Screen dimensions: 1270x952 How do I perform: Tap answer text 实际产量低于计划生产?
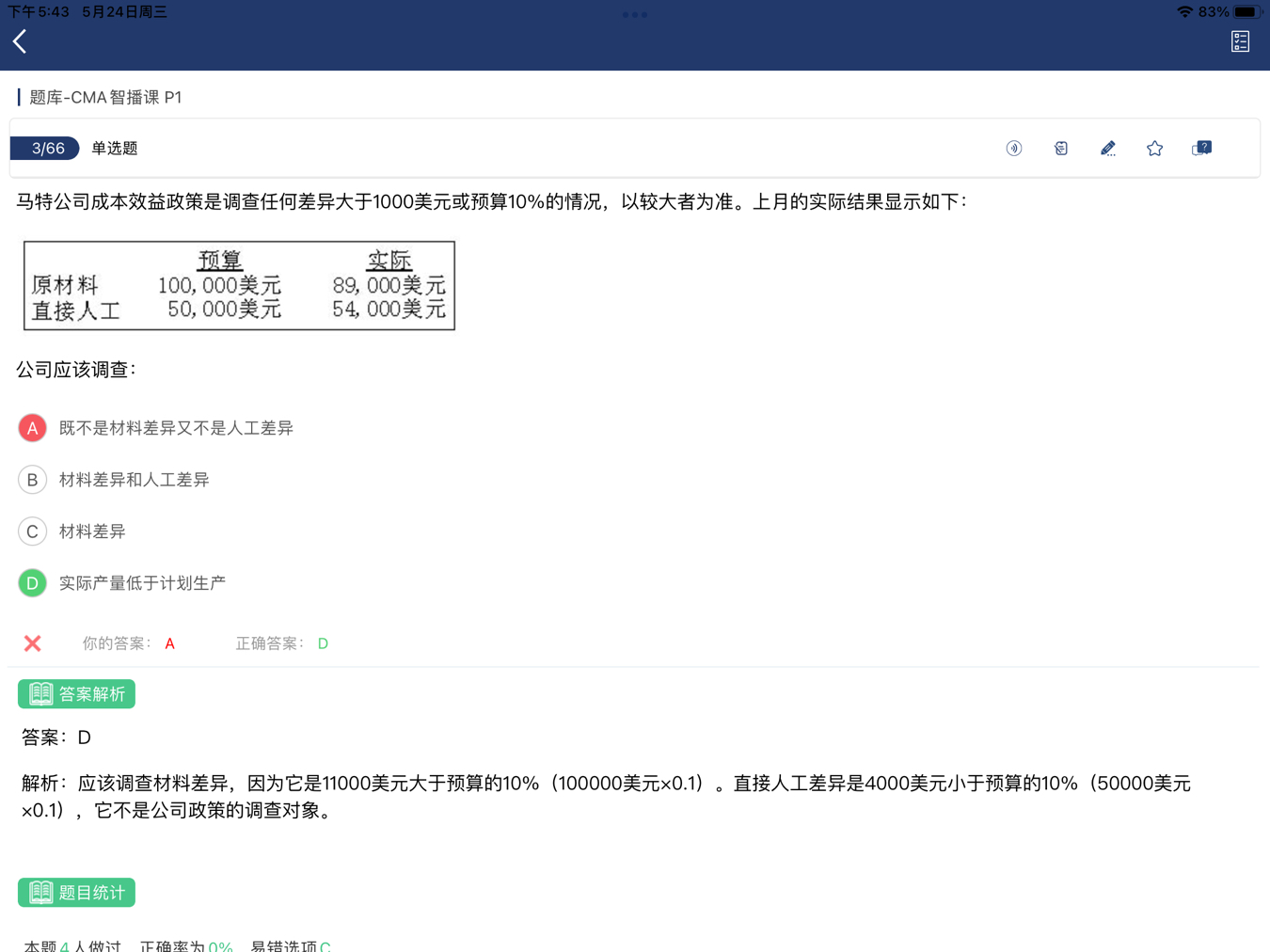pos(142,583)
